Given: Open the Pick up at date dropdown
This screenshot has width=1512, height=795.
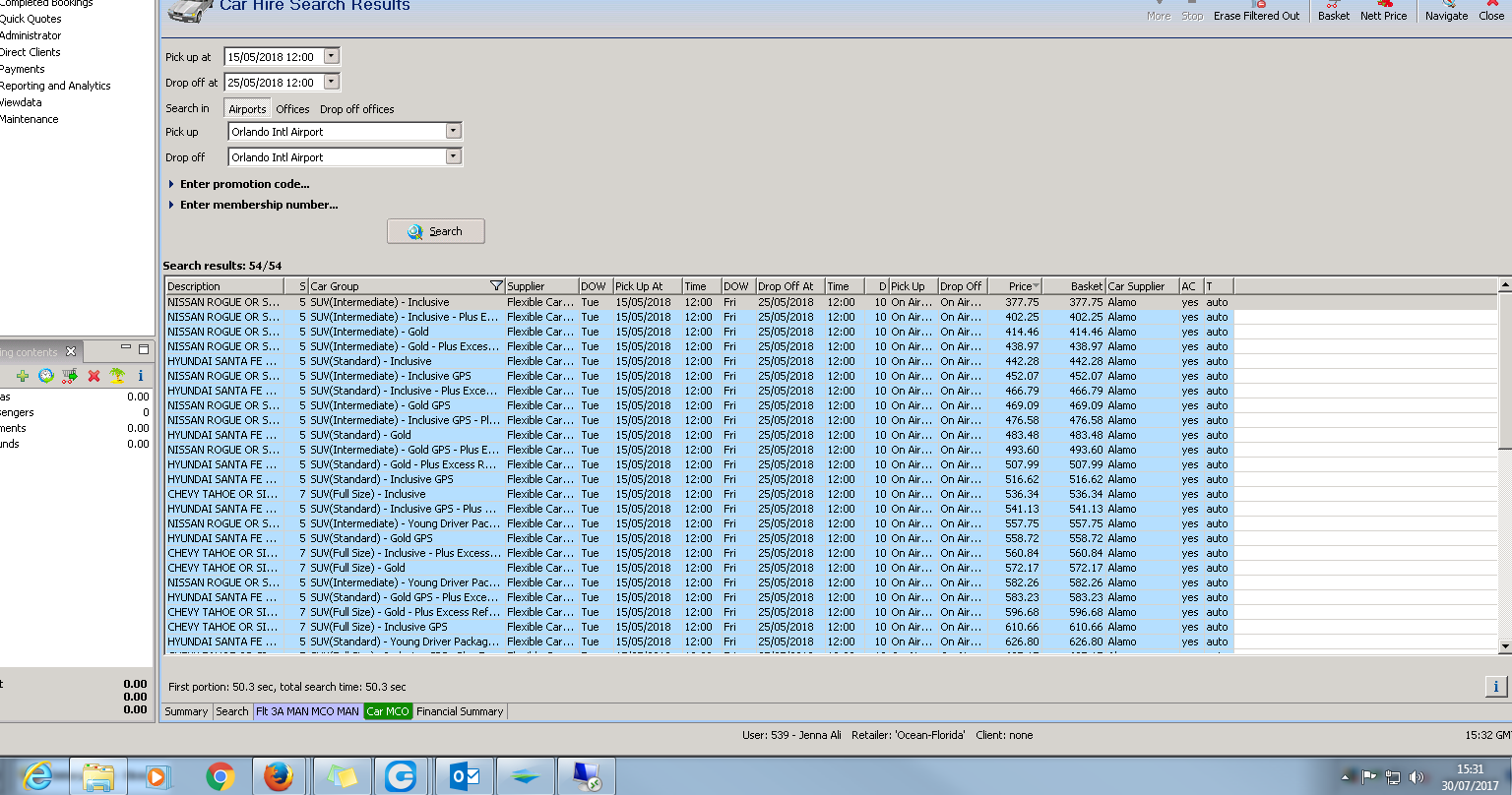Looking at the screenshot, I should 332,57.
